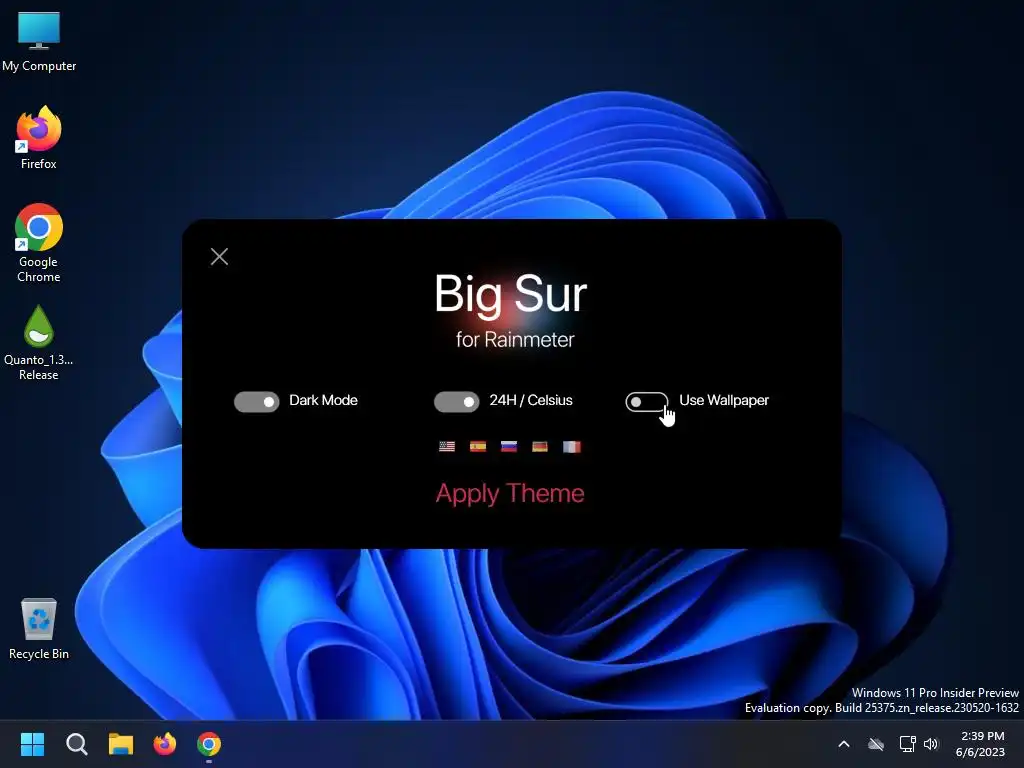Screen dimensions: 1024x768
Task: Open network status tray icon
Action: pyautogui.click(x=907, y=744)
